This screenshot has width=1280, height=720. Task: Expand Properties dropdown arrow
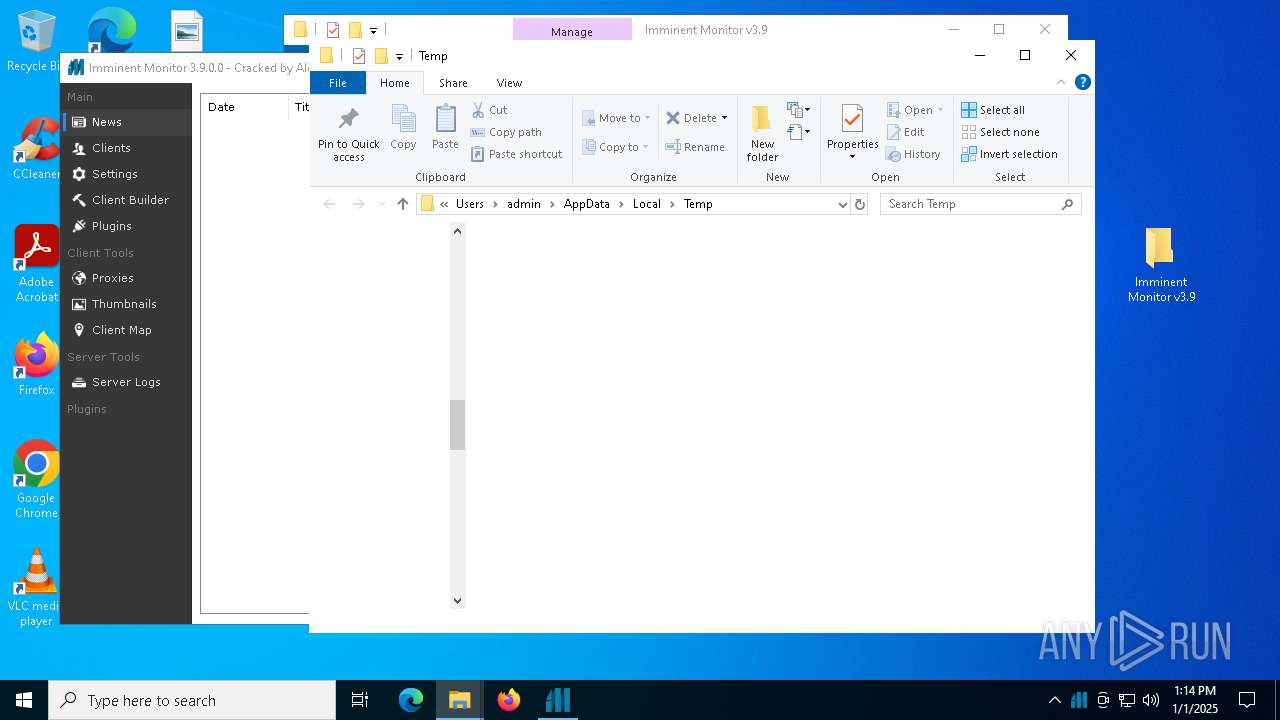pos(852,156)
